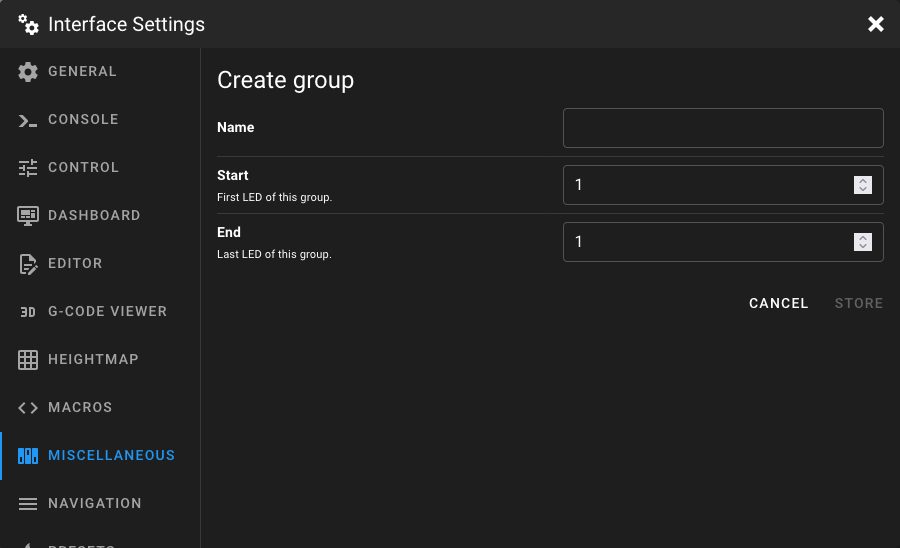The height and width of the screenshot is (548, 900).
Task: Switch to the Console tab
Action: [x=101, y=119]
